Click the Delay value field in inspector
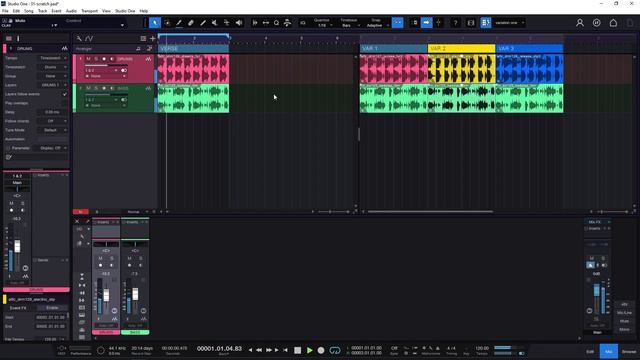 52,112
